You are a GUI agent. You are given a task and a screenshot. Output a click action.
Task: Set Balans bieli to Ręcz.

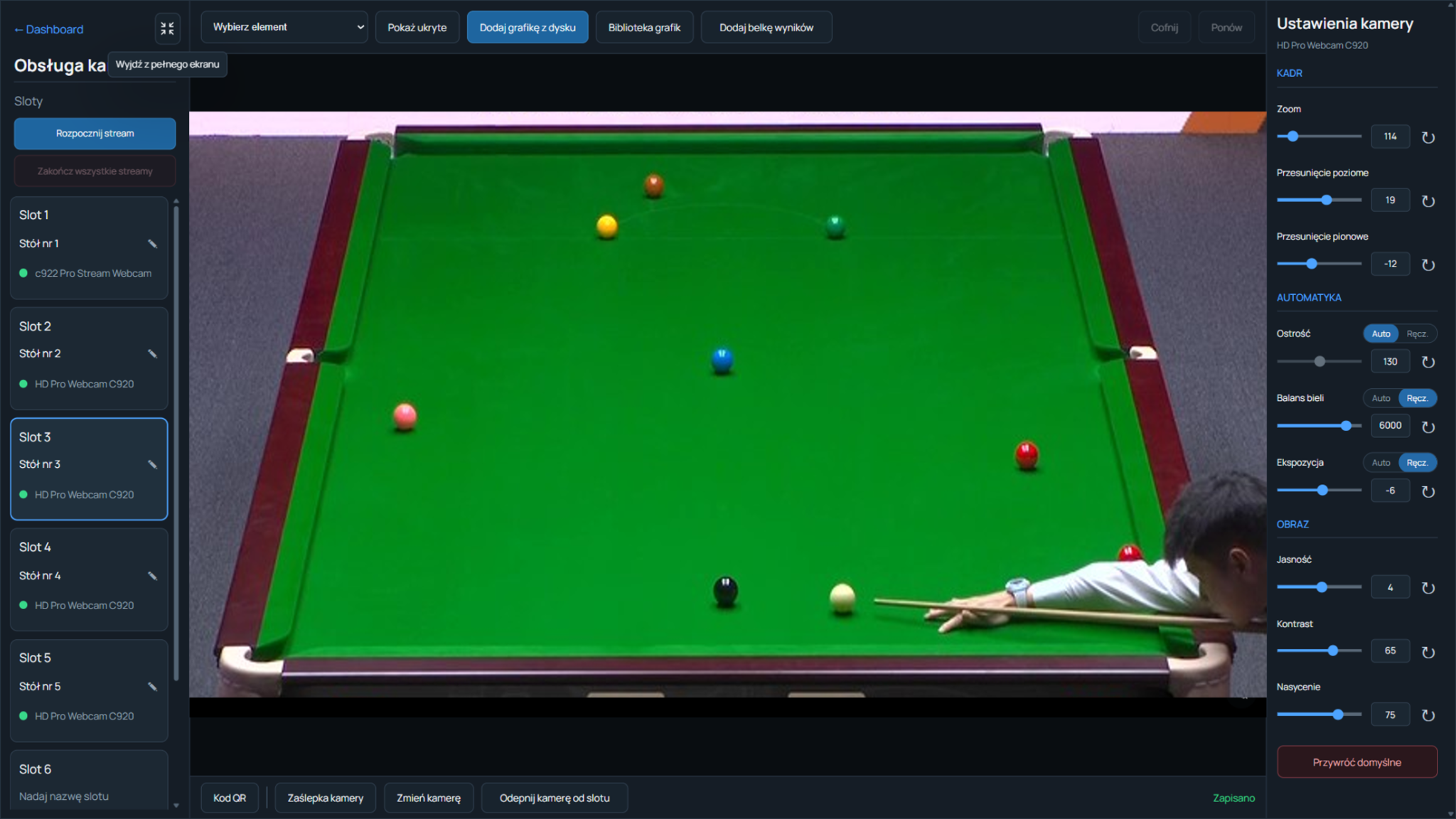[1417, 398]
